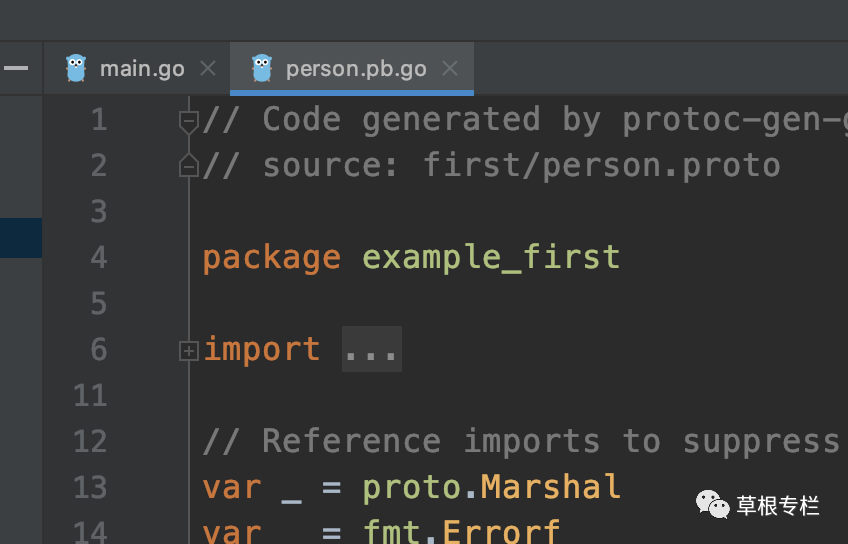Viewport: 848px width, 544px height.
Task: Close the main.go tab
Action: [x=208, y=69]
